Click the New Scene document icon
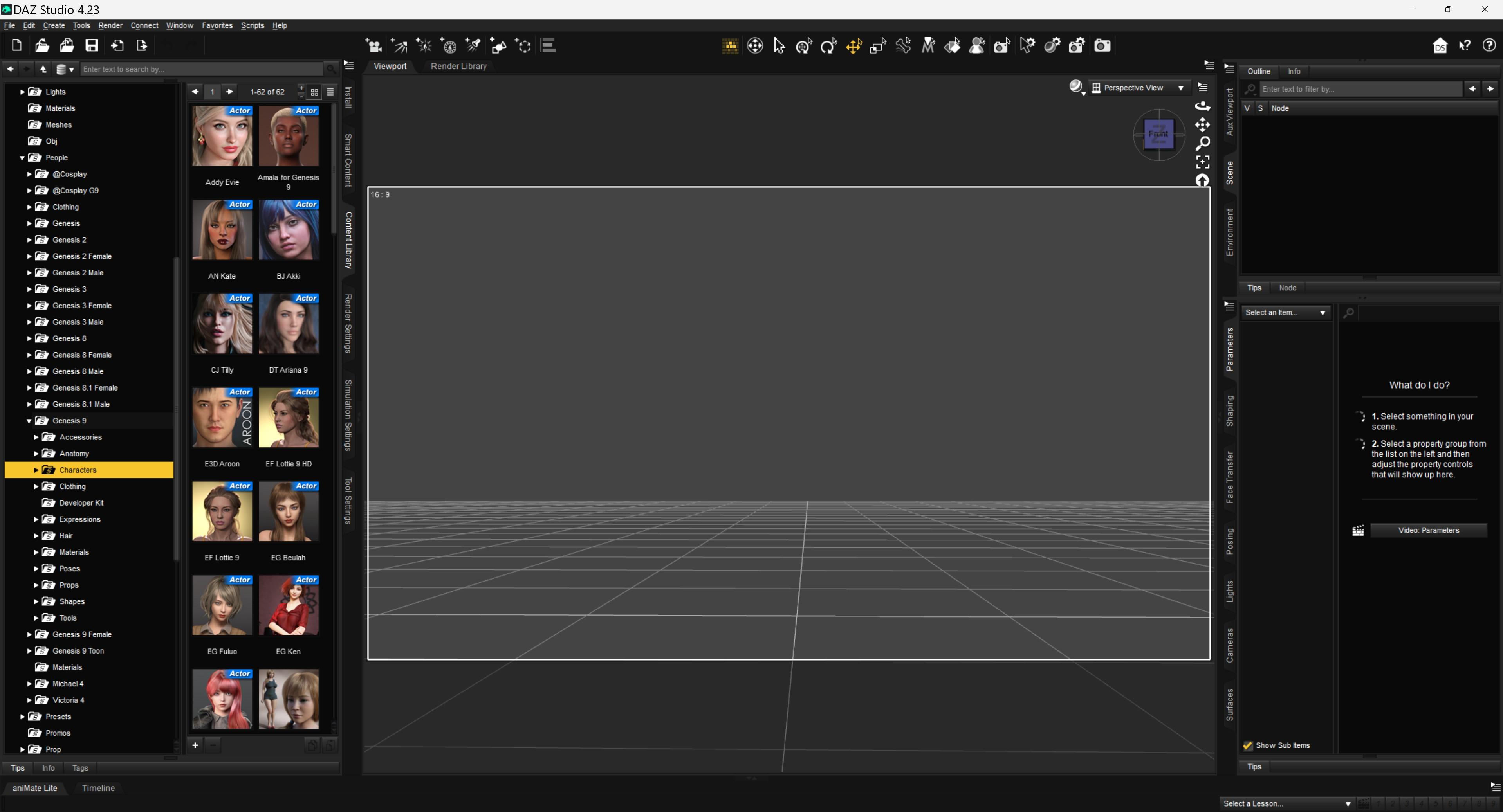1503x812 pixels. [x=17, y=45]
